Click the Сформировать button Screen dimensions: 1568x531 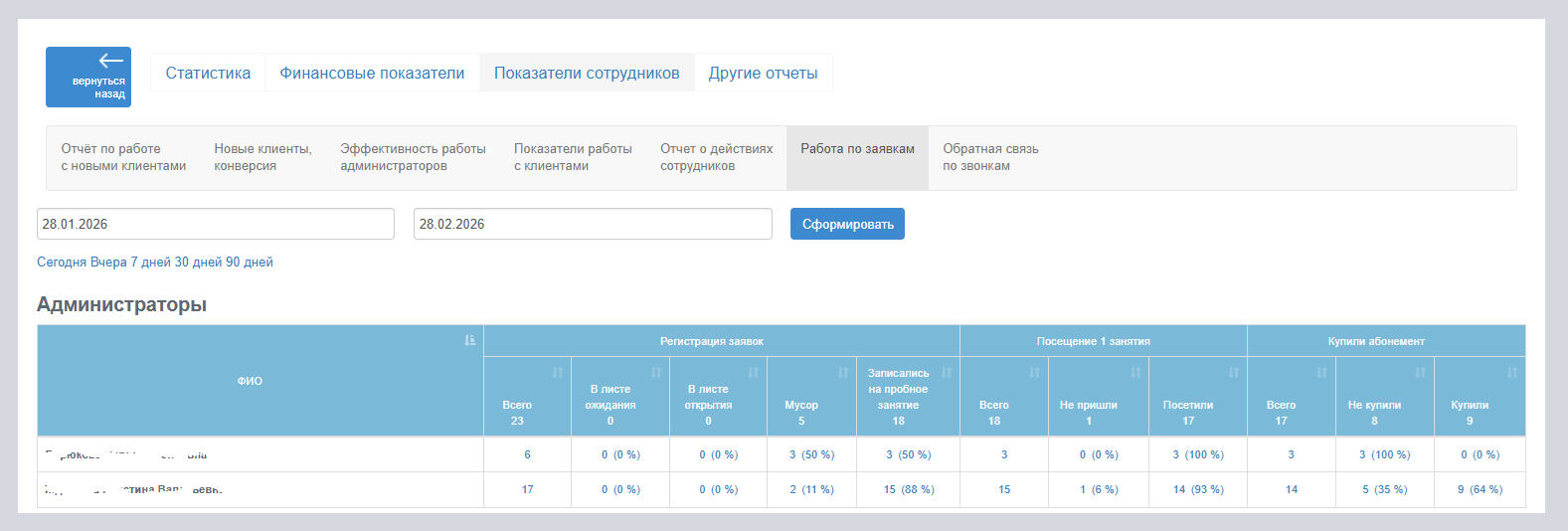[x=847, y=224]
